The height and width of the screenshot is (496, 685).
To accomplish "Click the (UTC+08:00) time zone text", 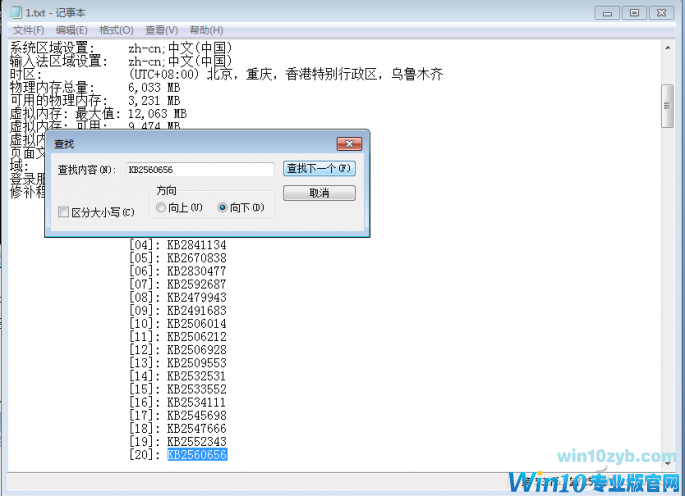I will (x=164, y=74).
